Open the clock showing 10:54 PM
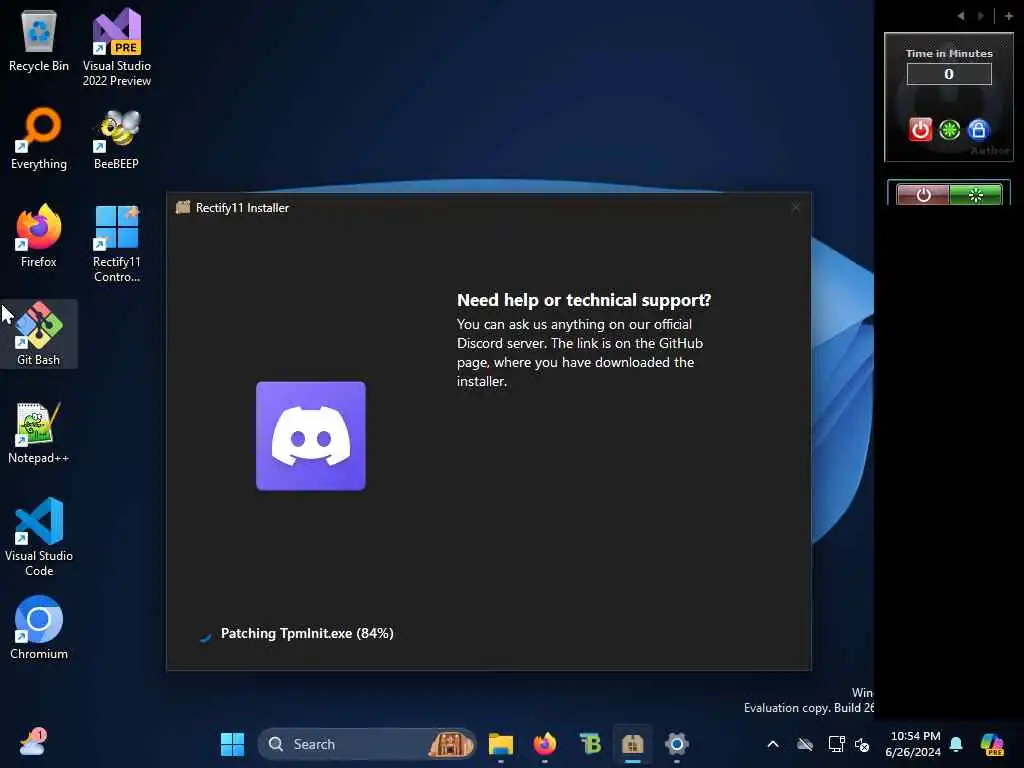The height and width of the screenshot is (768, 1024). (915, 744)
